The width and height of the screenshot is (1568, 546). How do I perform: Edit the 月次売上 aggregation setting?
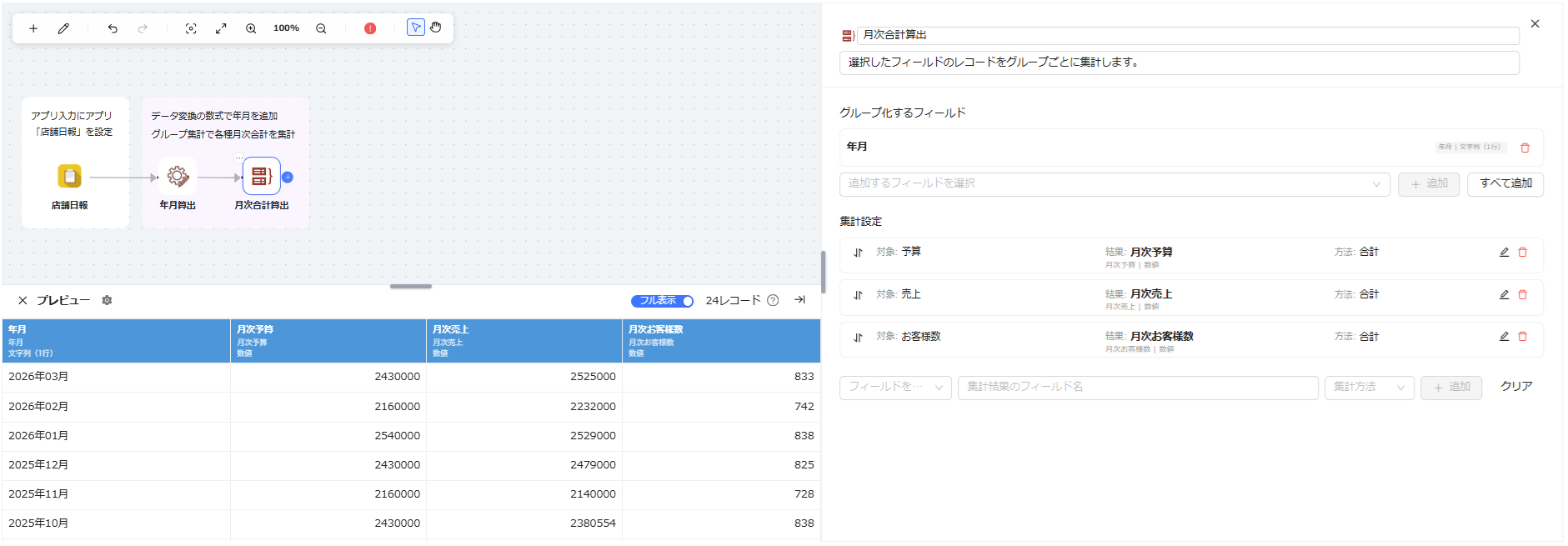pyautogui.click(x=1504, y=294)
